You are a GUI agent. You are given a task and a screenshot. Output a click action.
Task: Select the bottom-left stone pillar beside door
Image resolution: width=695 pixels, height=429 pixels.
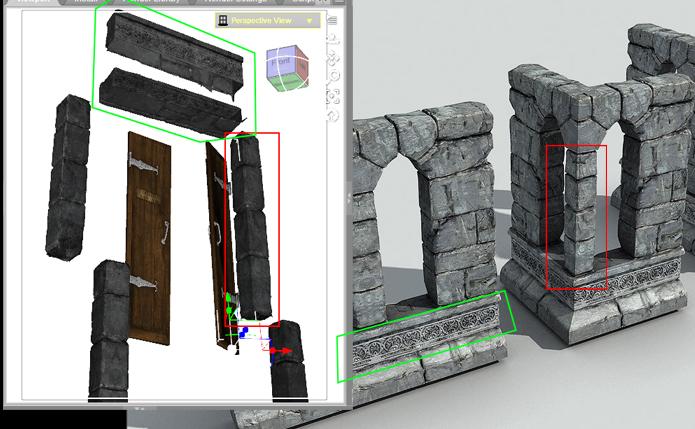pyautogui.click(x=109, y=331)
